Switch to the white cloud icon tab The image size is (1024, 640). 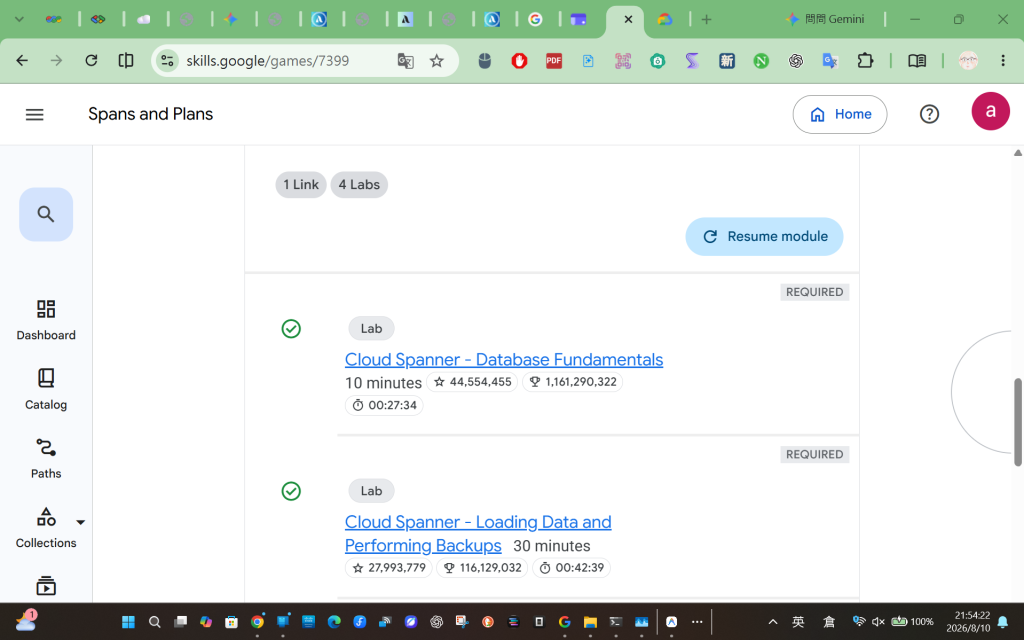144,20
